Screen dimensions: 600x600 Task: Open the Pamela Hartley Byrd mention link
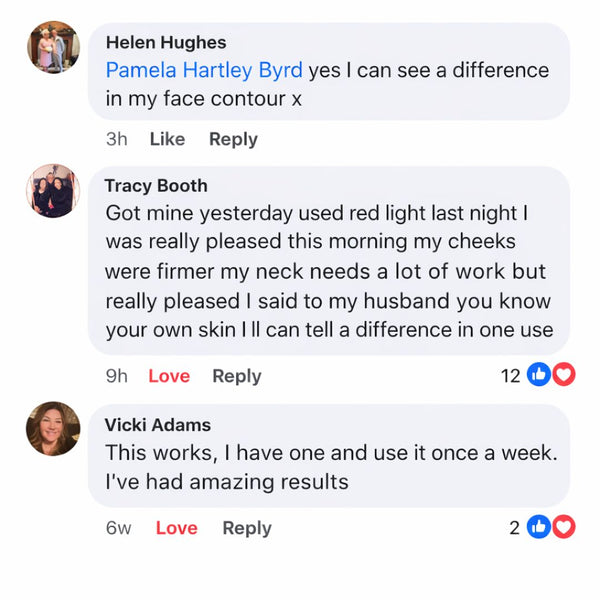point(204,71)
